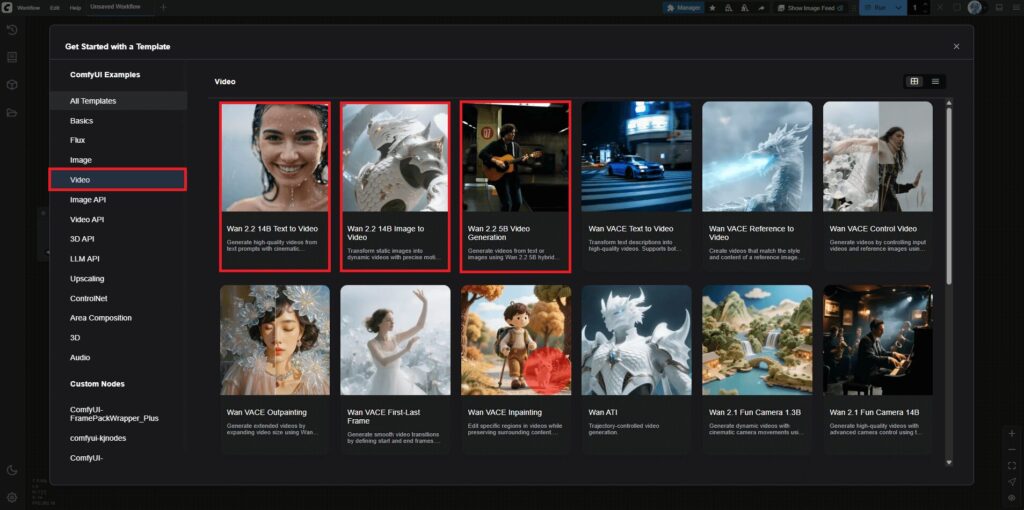The height and width of the screenshot is (510, 1024).
Task: Open ComfyUI-FramePackWrapper_Plus custom node templates
Action: 118,414
